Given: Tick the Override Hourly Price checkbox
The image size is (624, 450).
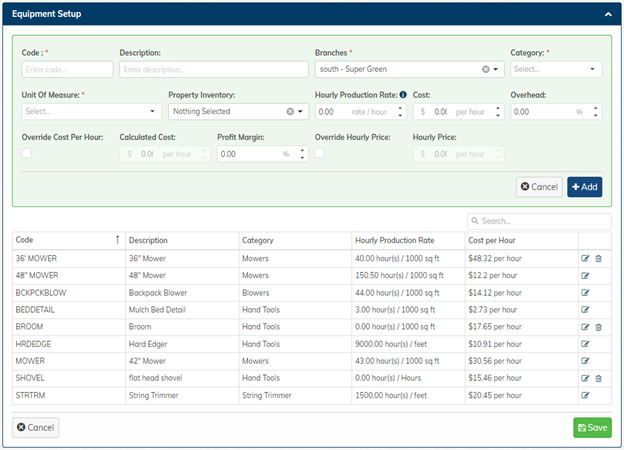Looking at the screenshot, I should point(320,153).
